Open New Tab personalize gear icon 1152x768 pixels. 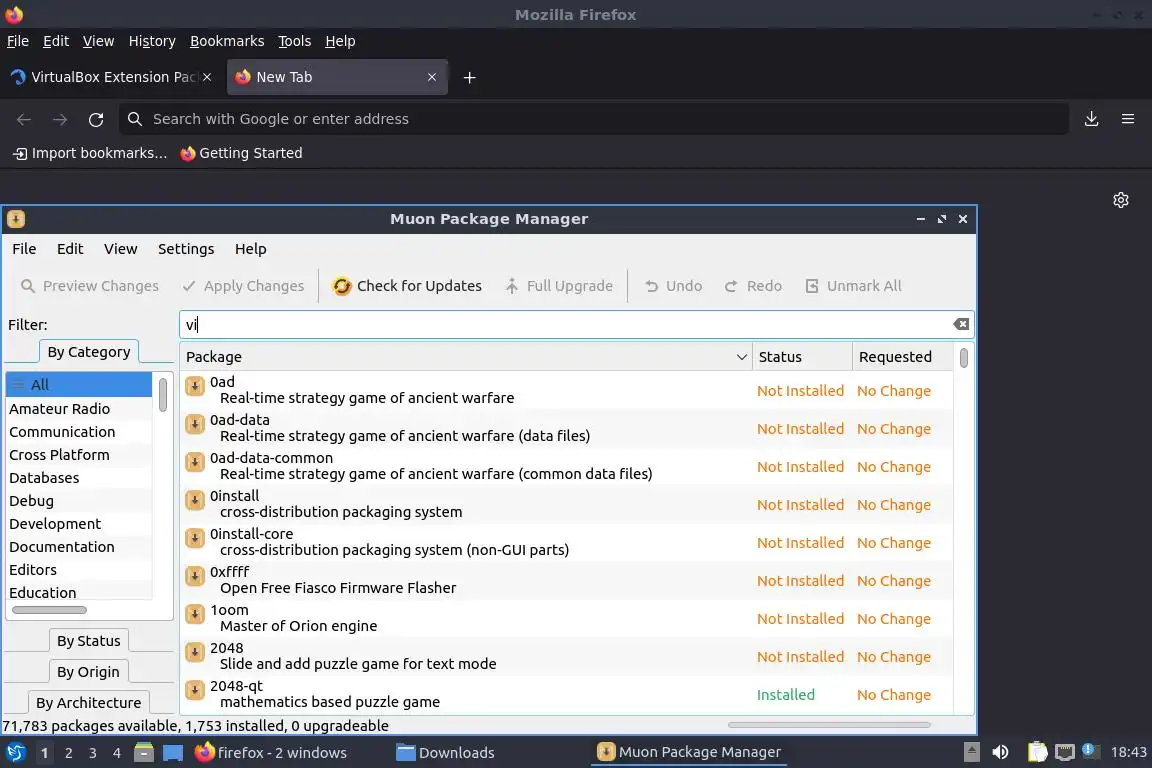coord(1120,200)
